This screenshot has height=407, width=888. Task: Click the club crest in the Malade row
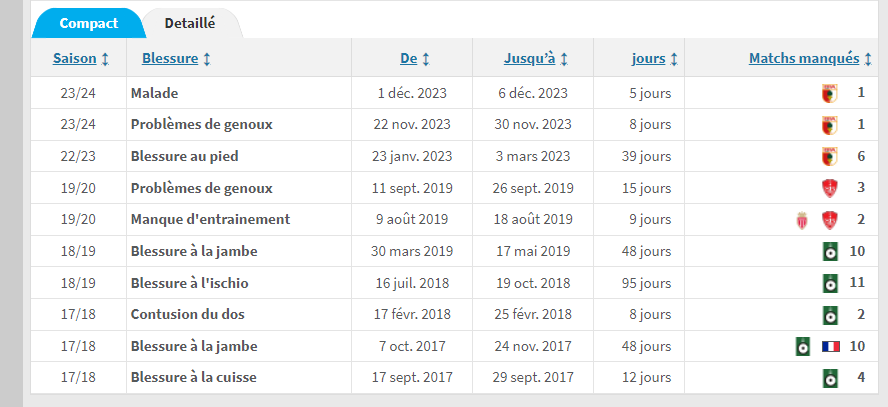click(828, 93)
